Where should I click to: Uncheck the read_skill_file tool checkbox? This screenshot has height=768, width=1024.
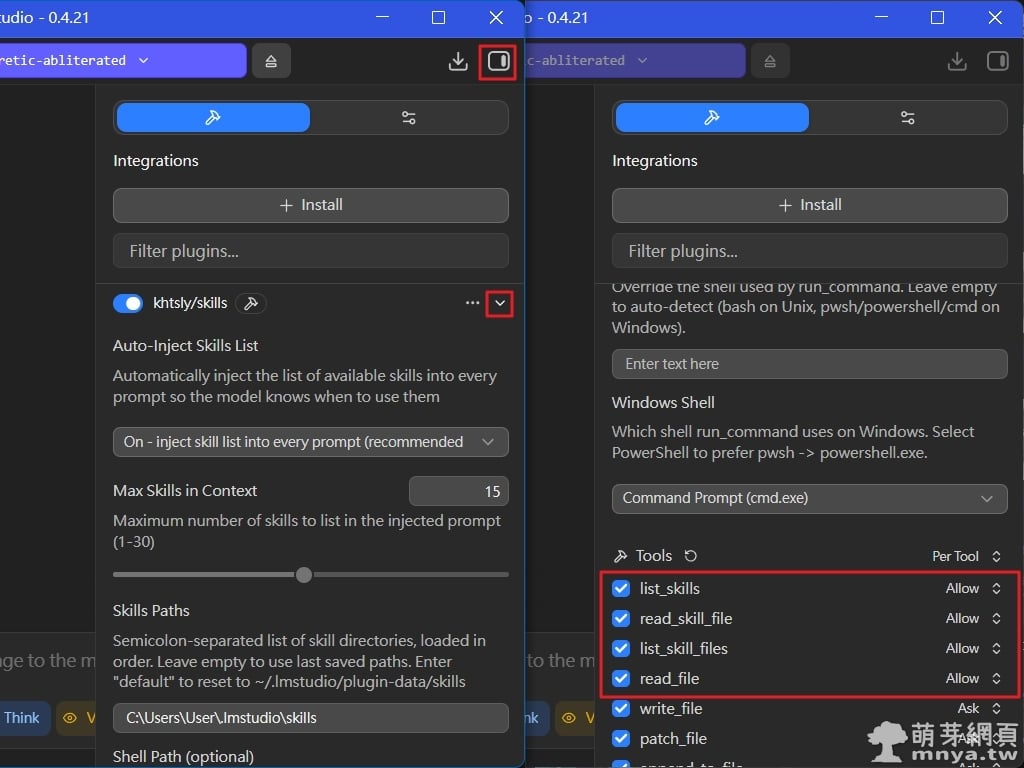[621, 618]
